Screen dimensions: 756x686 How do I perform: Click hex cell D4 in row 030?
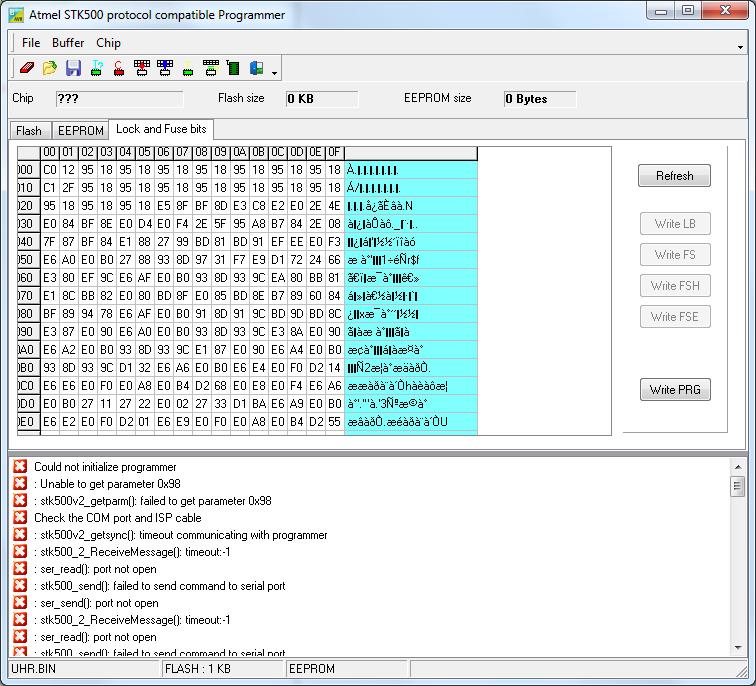tap(145, 224)
